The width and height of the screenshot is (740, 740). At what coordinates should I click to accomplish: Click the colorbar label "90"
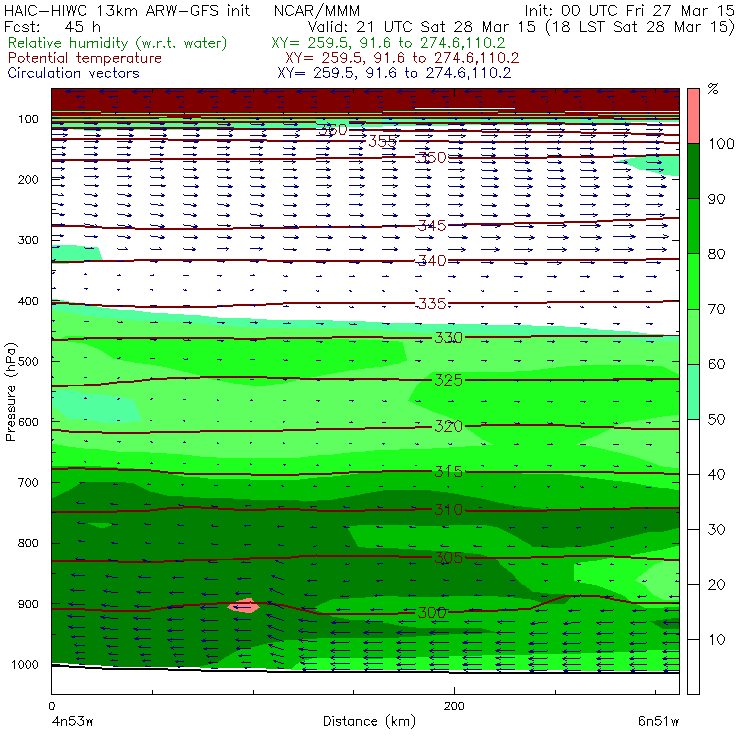(x=716, y=199)
